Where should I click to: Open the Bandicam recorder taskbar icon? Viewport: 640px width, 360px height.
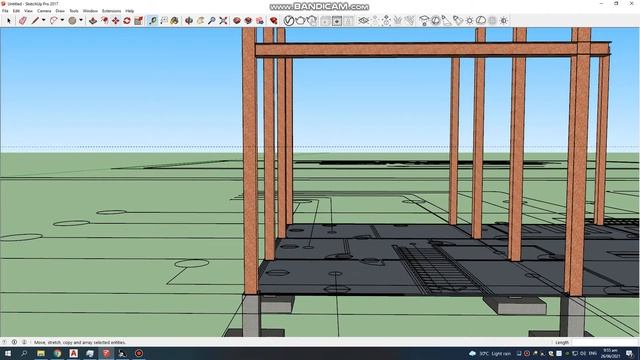pyautogui.click(x=139, y=353)
